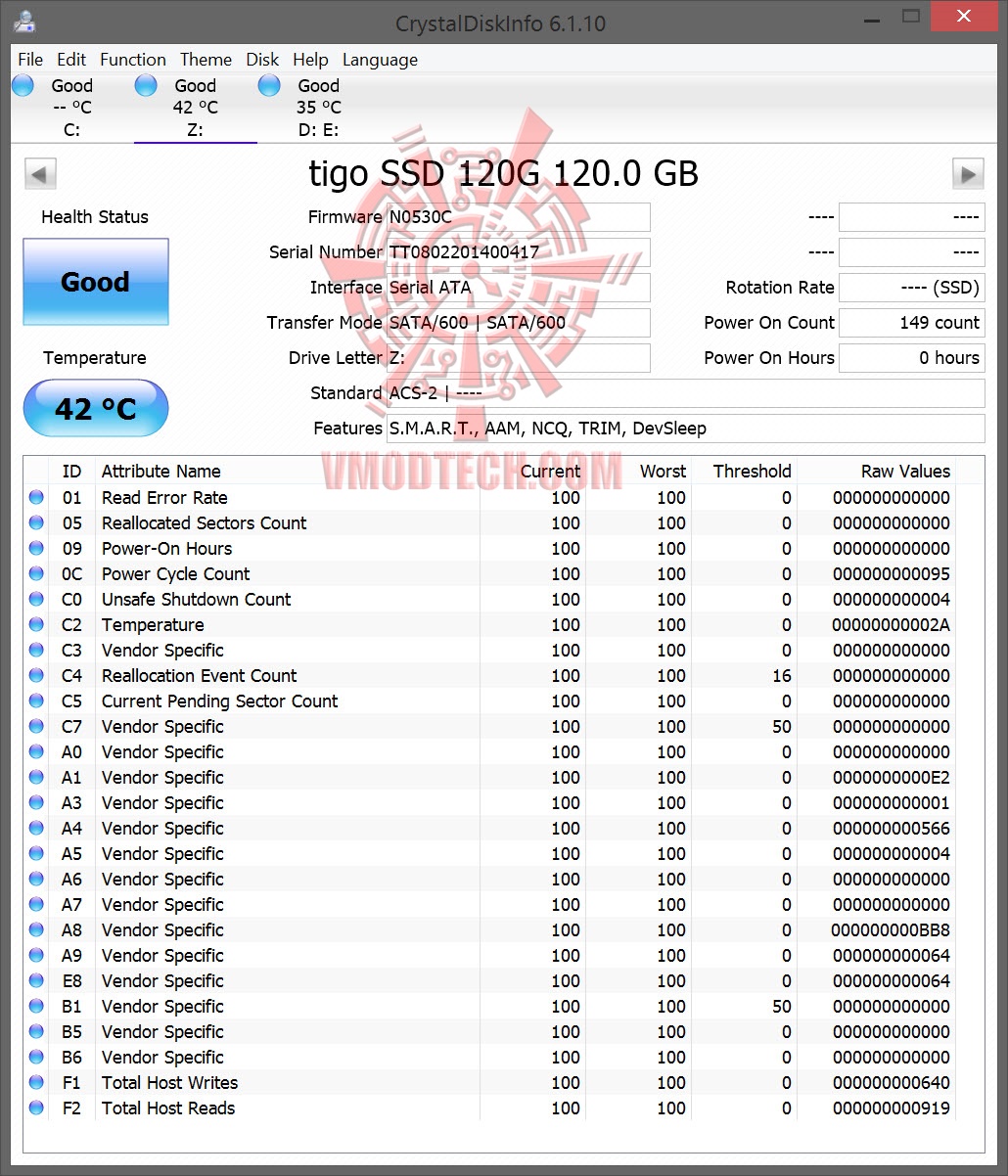Select raw value 000000000095
The height and width of the screenshot is (1176, 1008).
click(892, 574)
